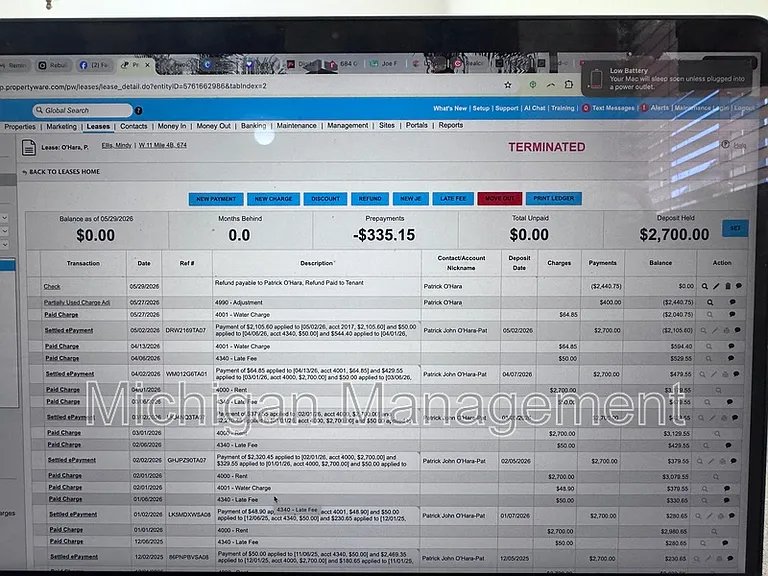This screenshot has width=768, height=576.
Task: Open the AI Chat link
Action: tap(534, 108)
